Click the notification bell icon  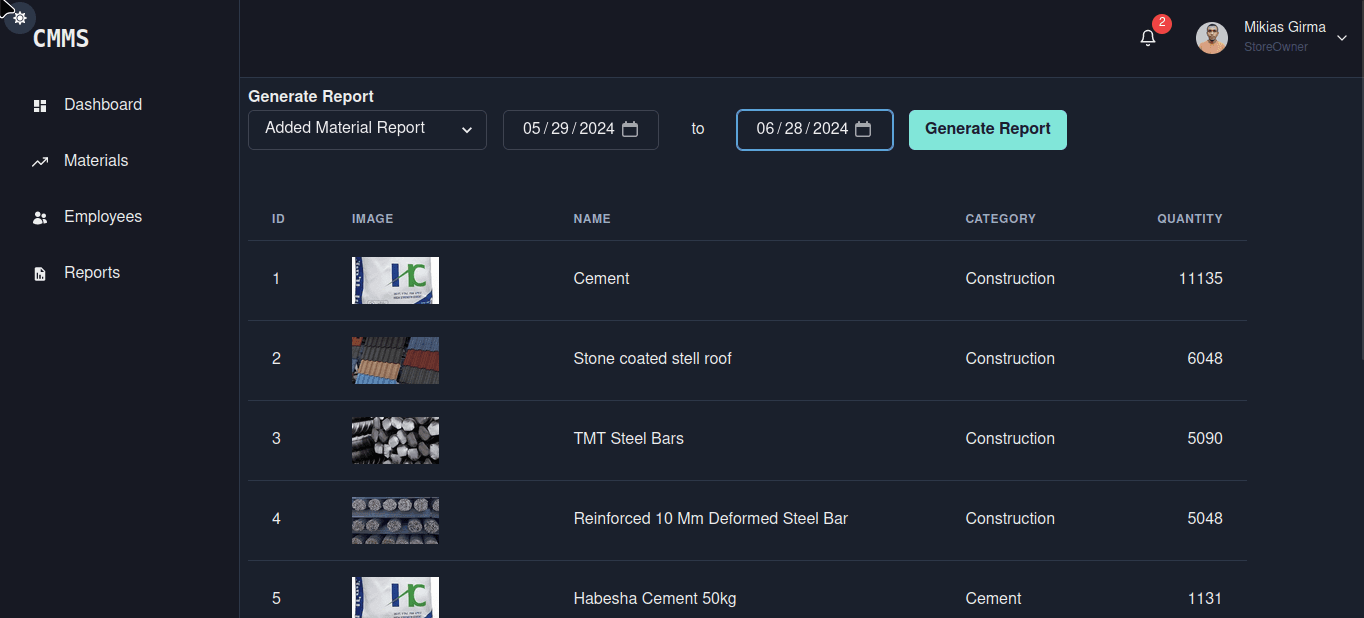click(x=1148, y=38)
